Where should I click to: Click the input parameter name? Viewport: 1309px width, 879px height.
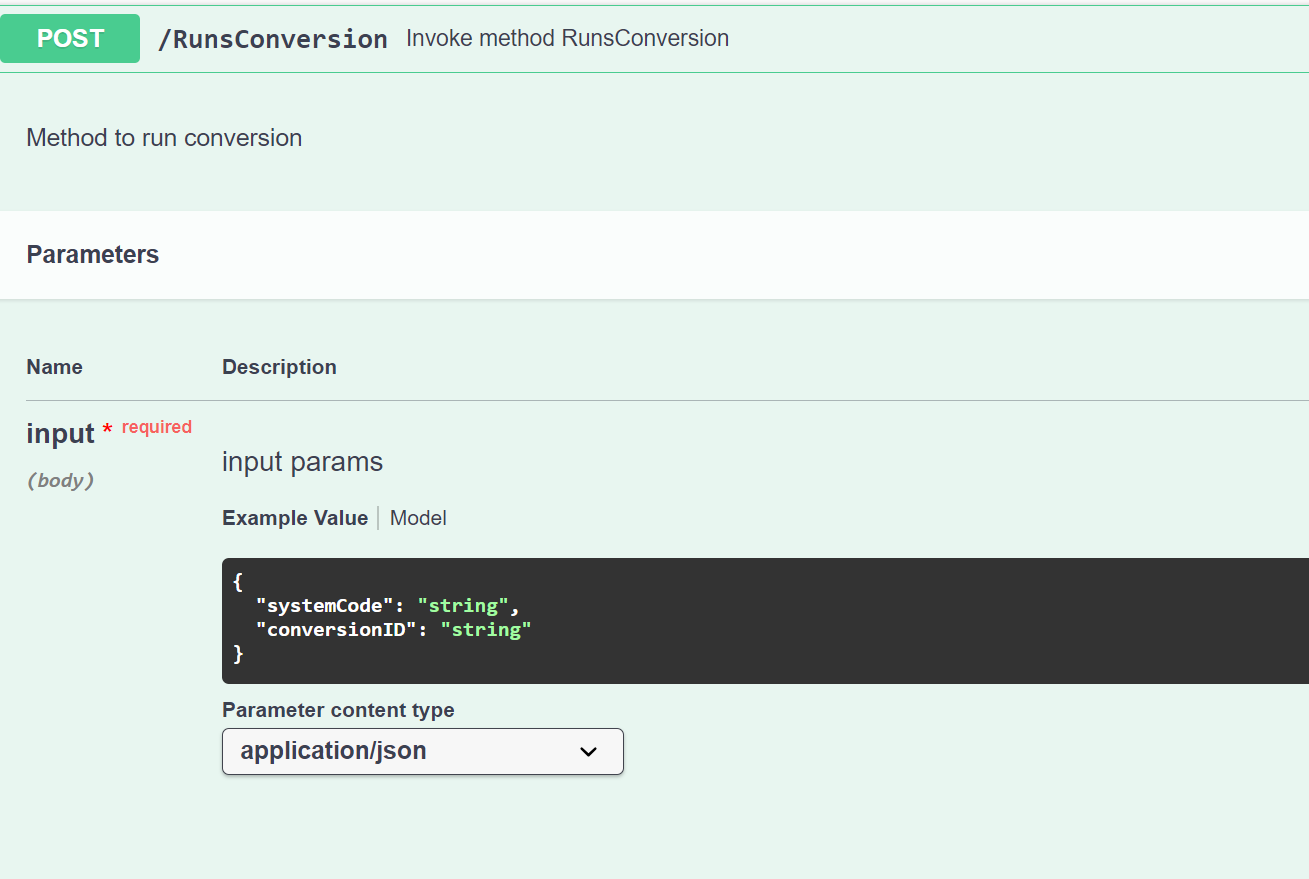(60, 434)
